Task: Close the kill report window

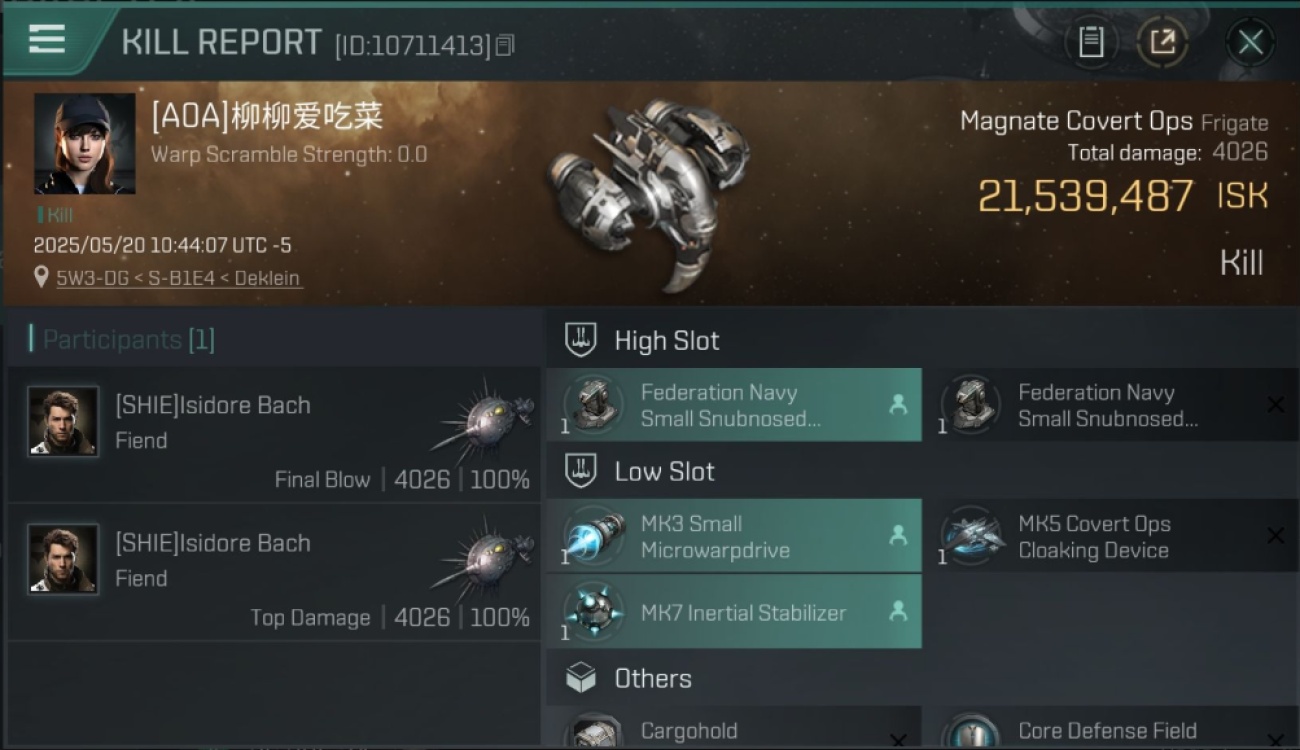Action: pyautogui.click(x=1250, y=42)
